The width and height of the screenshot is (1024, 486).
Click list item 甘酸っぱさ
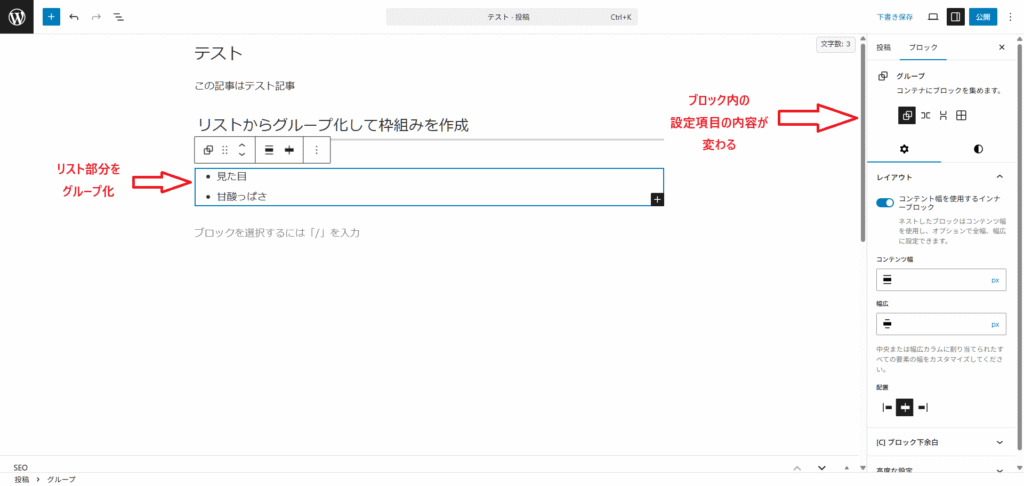(242, 196)
